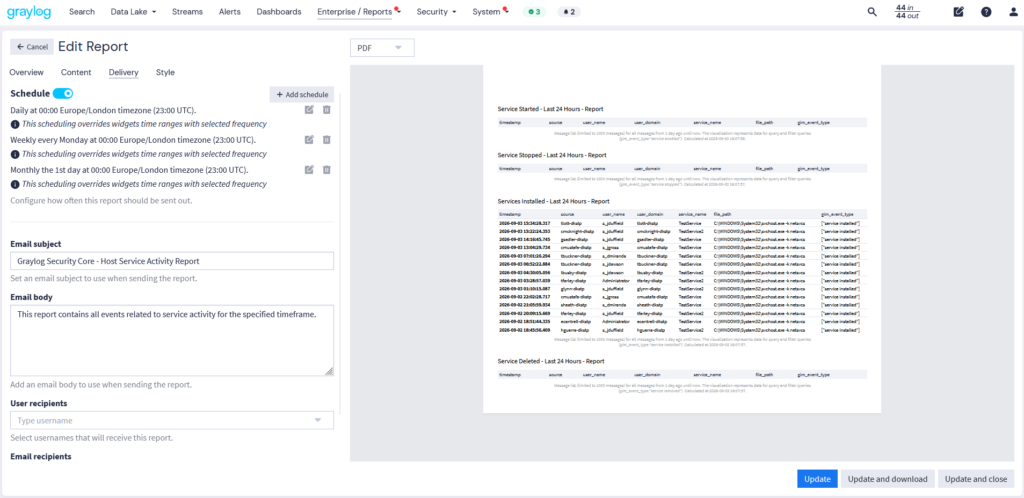The width and height of the screenshot is (1024, 498).
Task: Delete the Monthly 1st day schedule
Action: click(327, 170)
